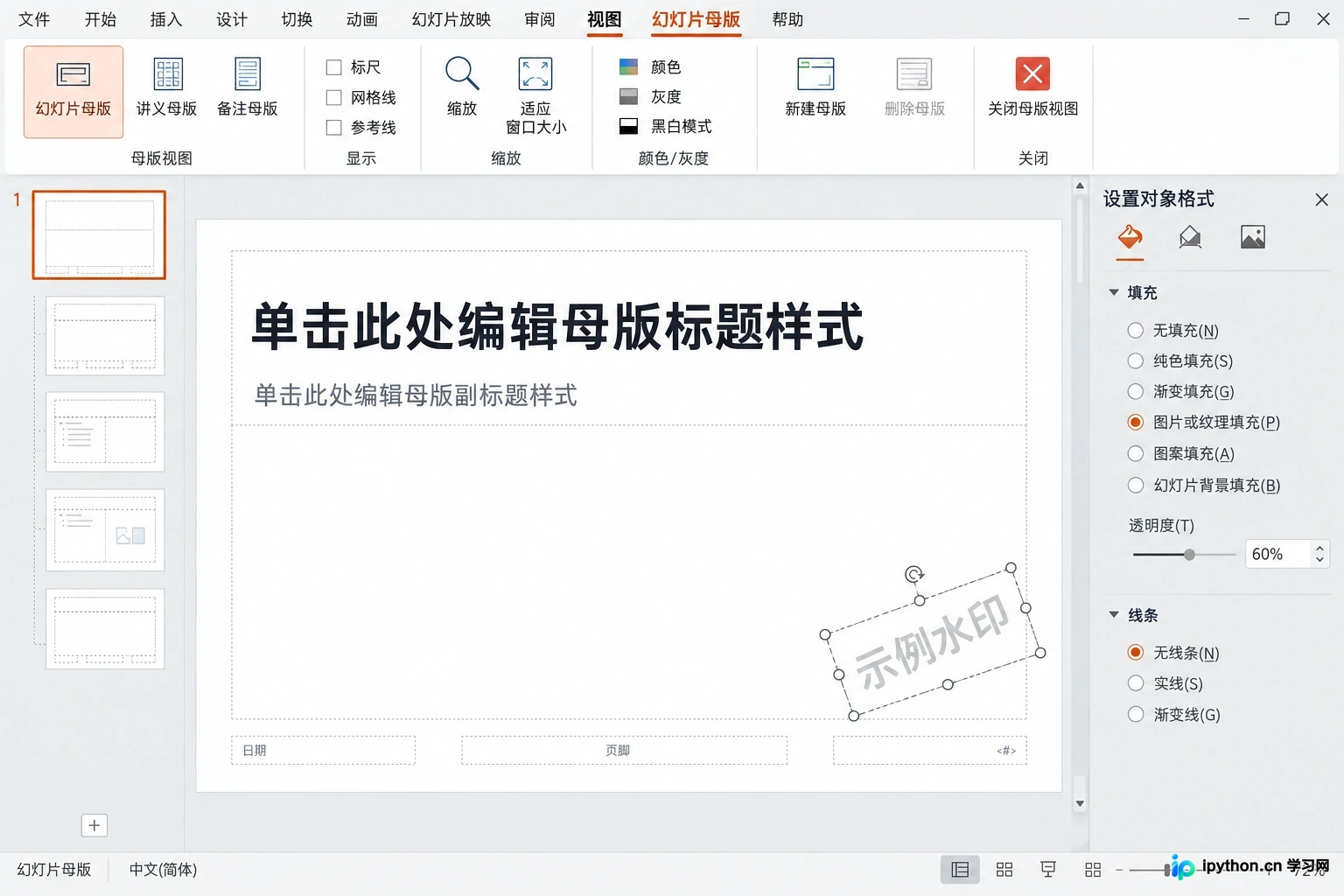Open 备注母版 view
Screen dimensions: 1344x896
click(x=248, y=87)
